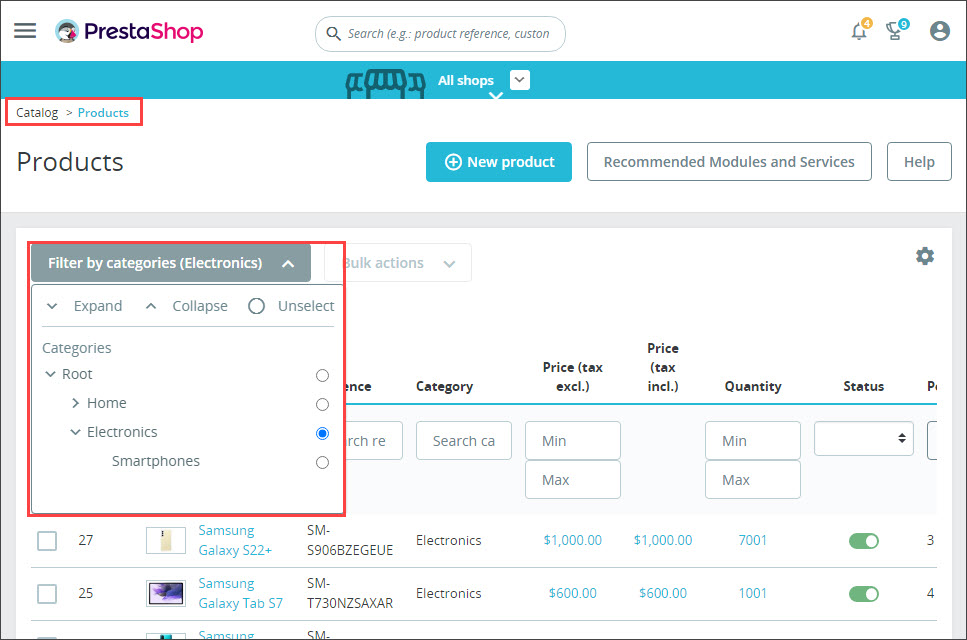Click quantity 1001
Image resolution: width=967 pixels, height=640 pixels.
[x=753, y=594]
